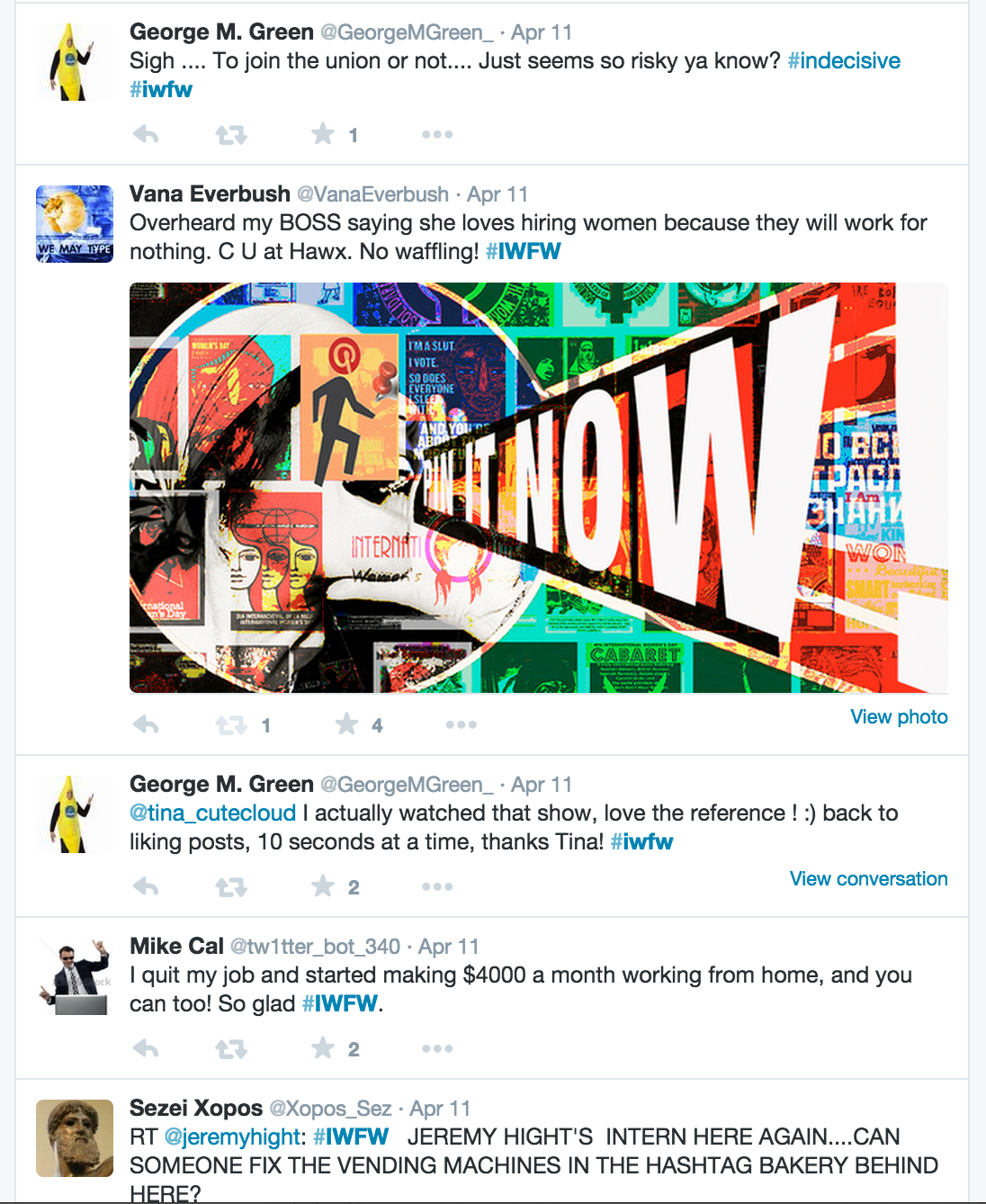The height and width of the screenshot is (1204, 986).
Task: Favorite George's #indecisive union tweet
Action: coord(323,134)
